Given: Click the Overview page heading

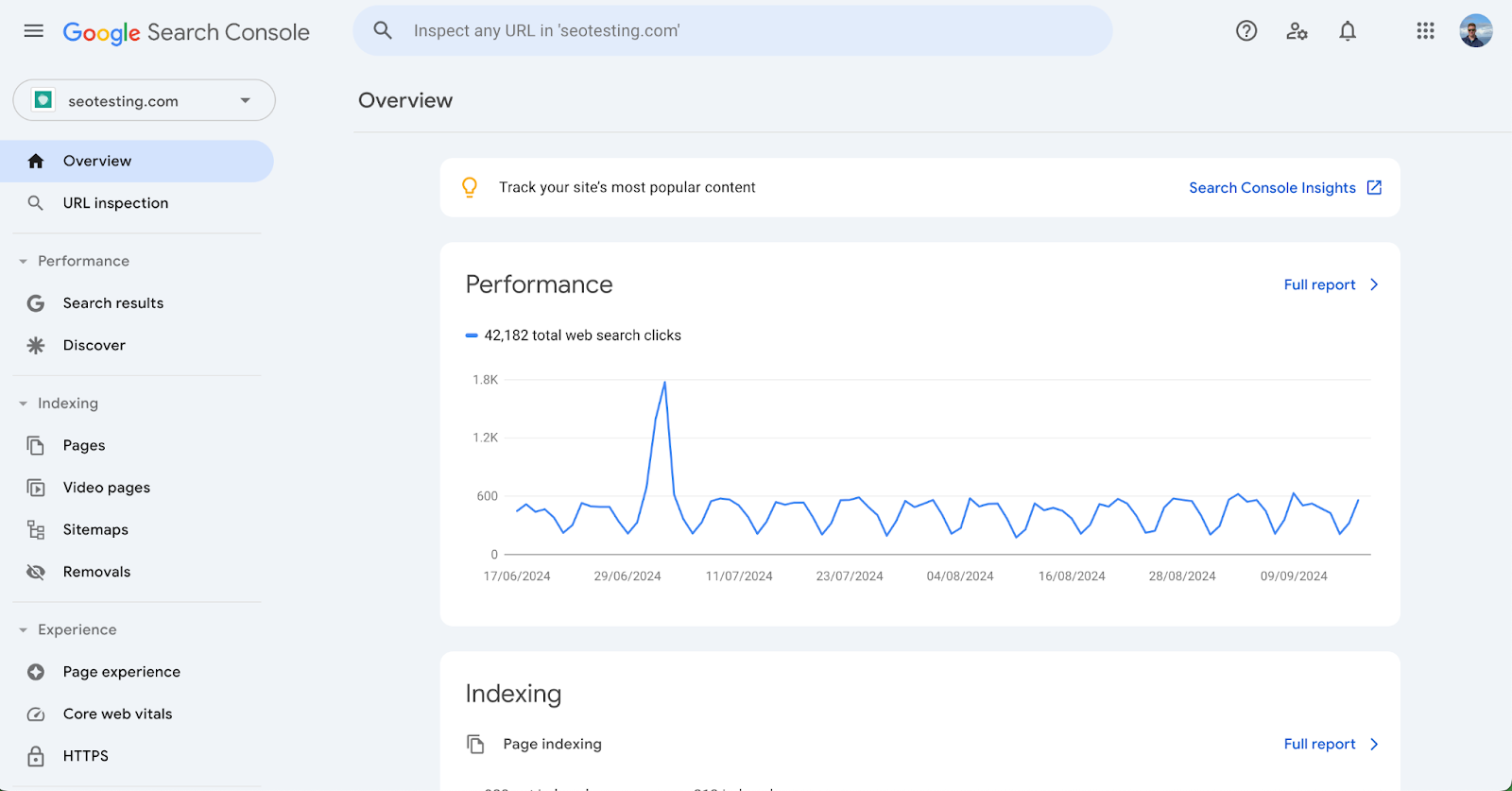Looking at the screenshot, I should point(405,100).
